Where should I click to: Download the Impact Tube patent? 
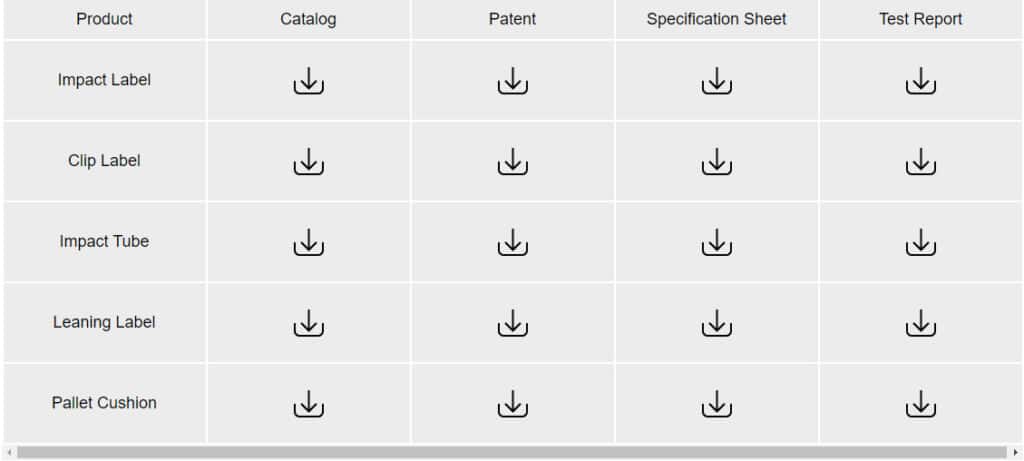[513, 242]
